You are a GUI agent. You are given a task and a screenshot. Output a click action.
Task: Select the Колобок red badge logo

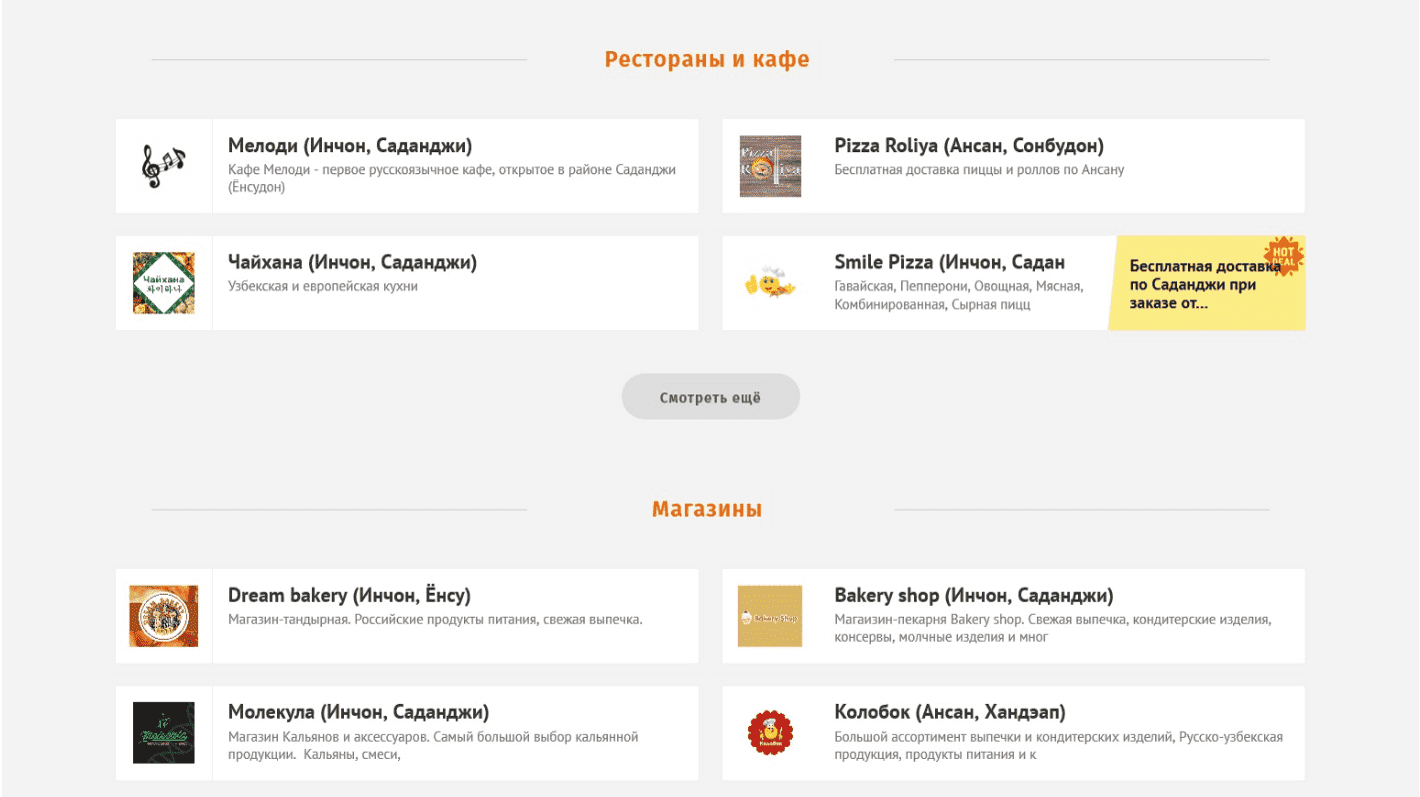tap(770, 733)
